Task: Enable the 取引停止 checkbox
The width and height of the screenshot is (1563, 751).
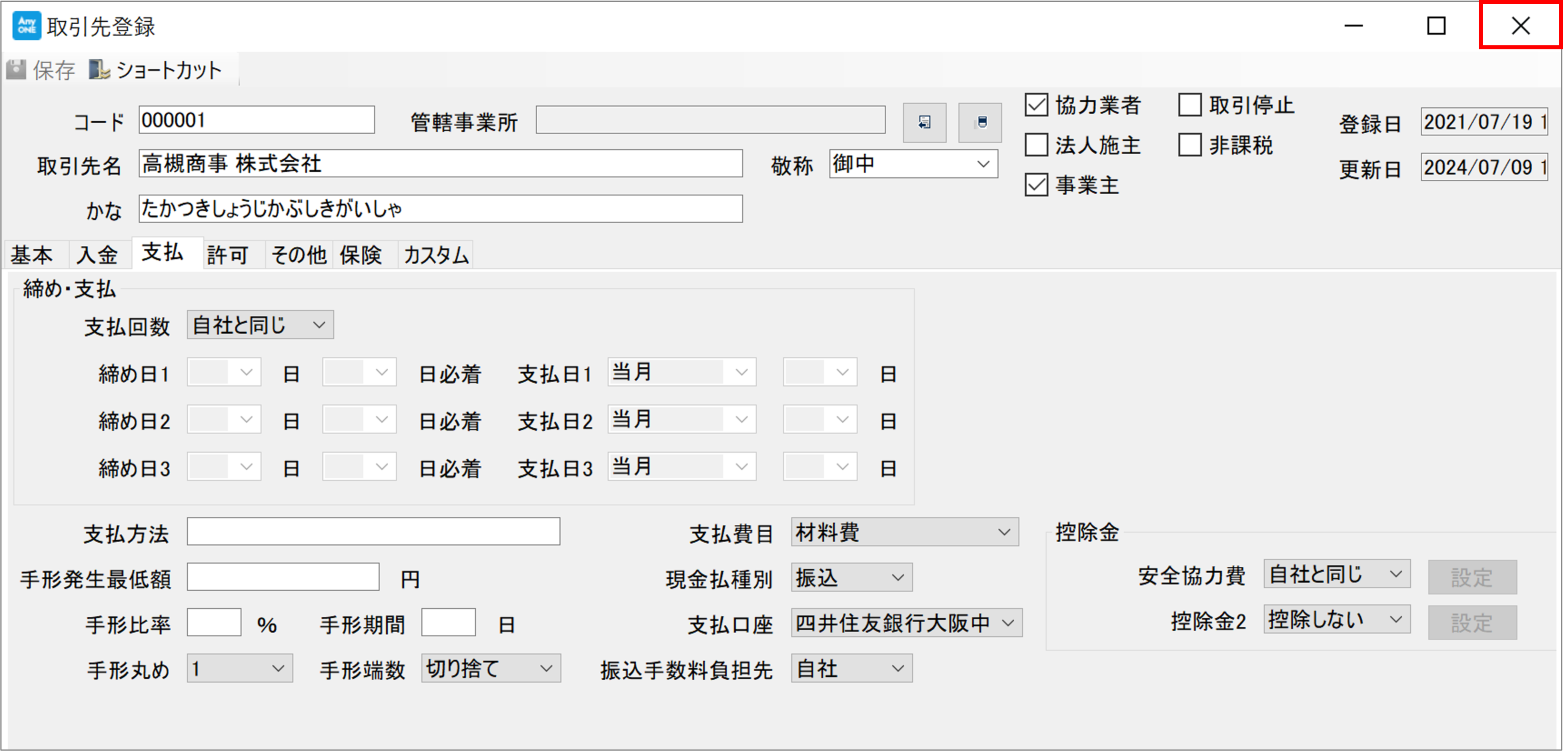Action: click(1190, 105)
